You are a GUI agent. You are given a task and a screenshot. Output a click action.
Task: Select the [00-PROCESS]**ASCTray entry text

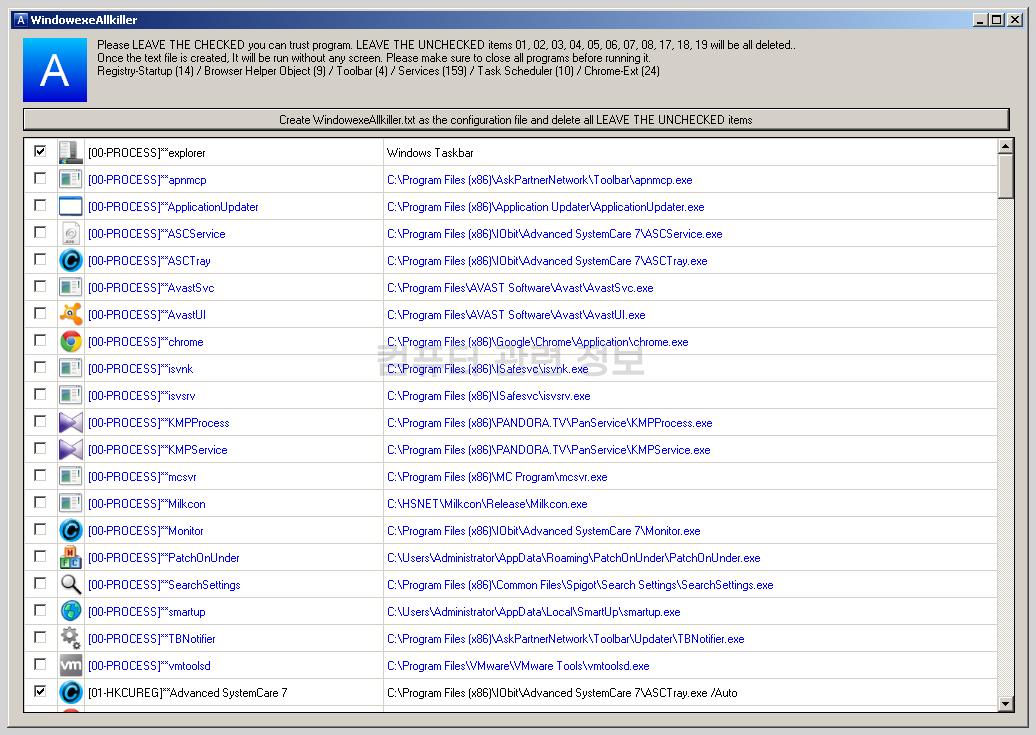pyautogui.click(x=149, y=261)
